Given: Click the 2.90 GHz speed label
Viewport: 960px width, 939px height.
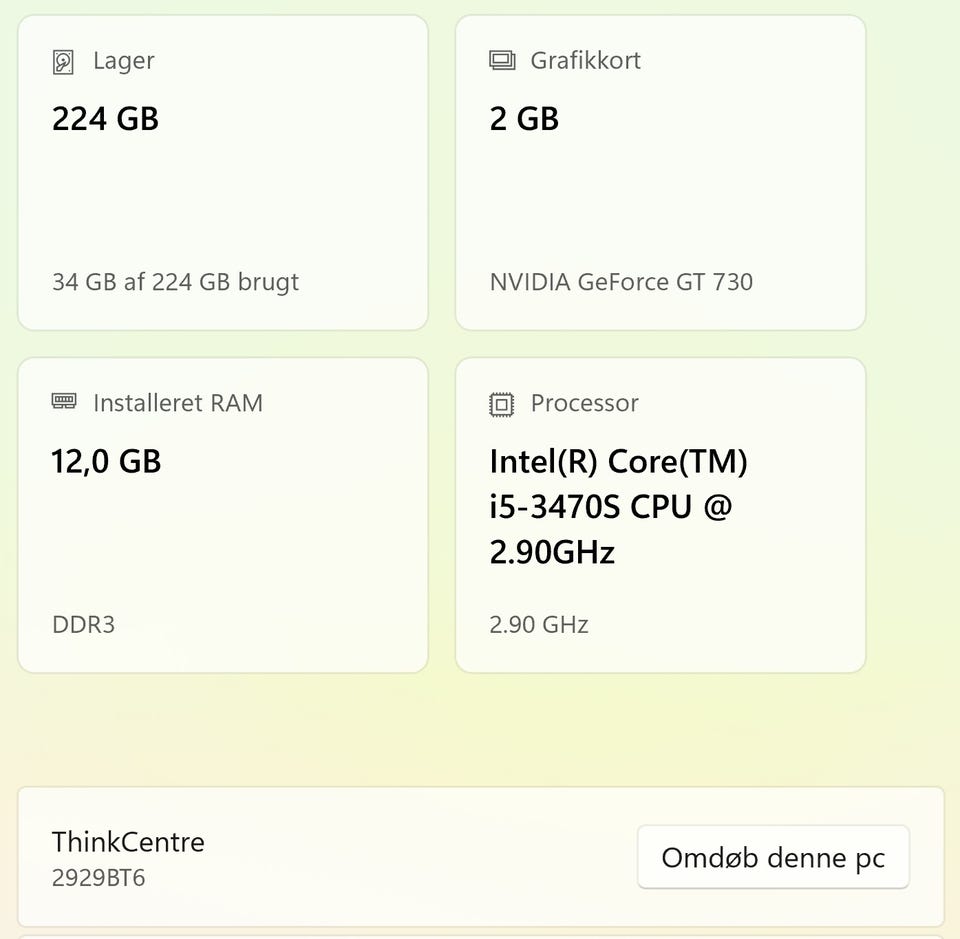Looking at the screenshot, I should [538, 625].
